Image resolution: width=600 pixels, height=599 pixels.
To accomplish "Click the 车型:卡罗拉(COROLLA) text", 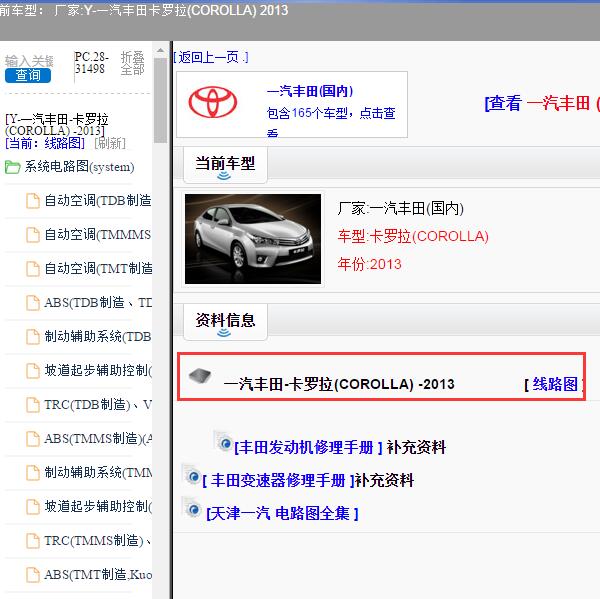I will click(413, 236).
